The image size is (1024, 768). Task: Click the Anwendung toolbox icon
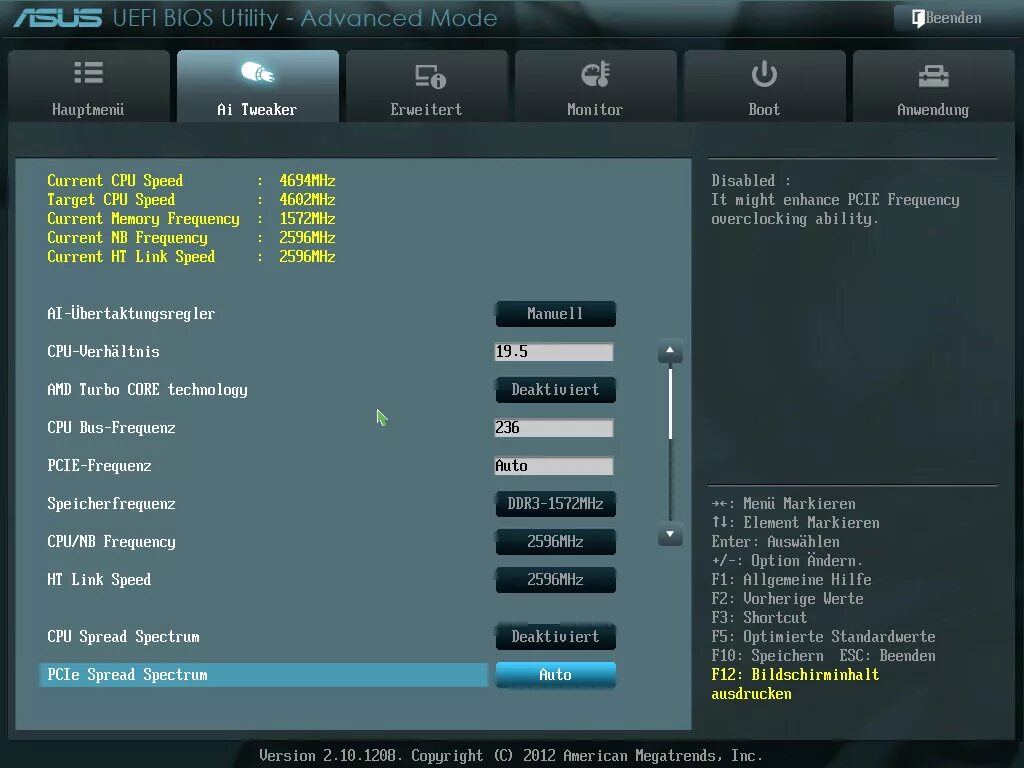tap(933, 76)
